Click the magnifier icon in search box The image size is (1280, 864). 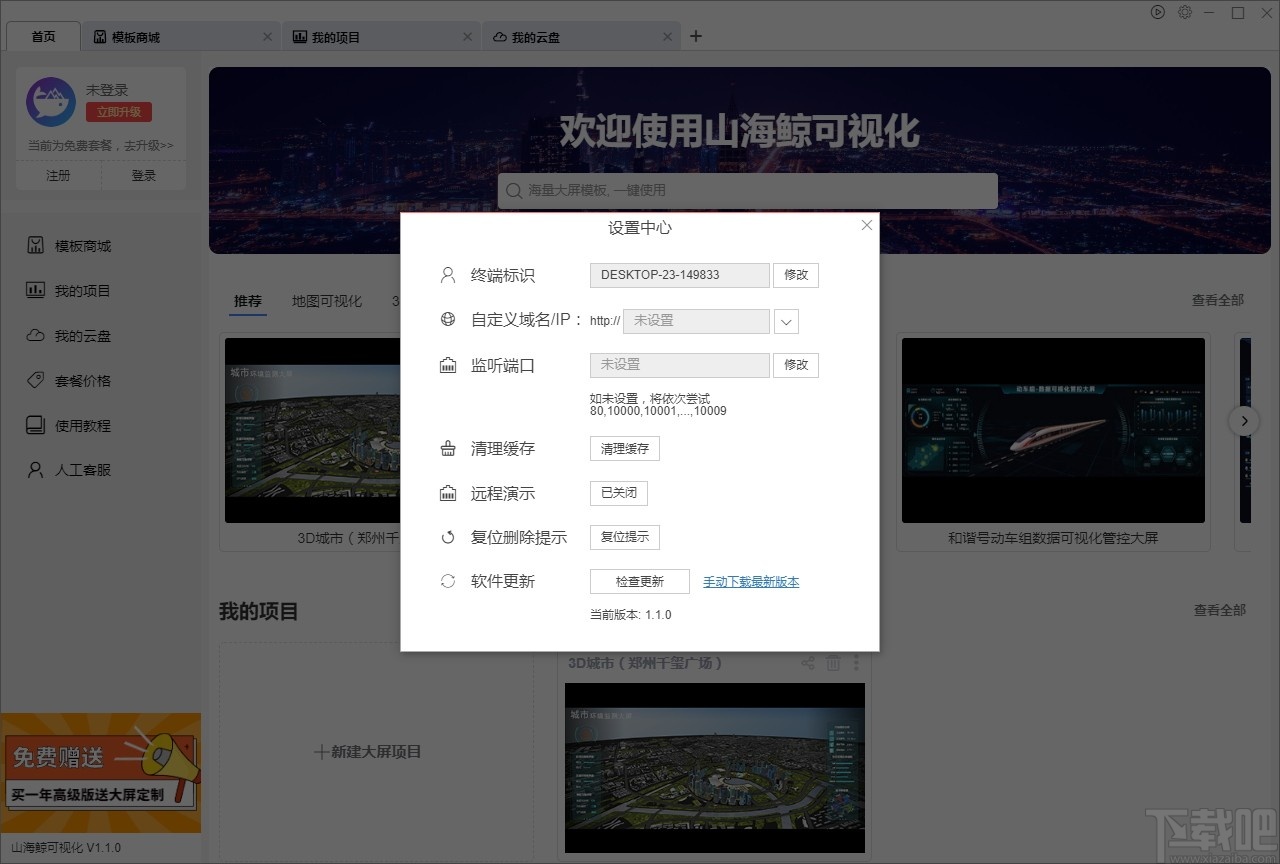tap(514, 190)
